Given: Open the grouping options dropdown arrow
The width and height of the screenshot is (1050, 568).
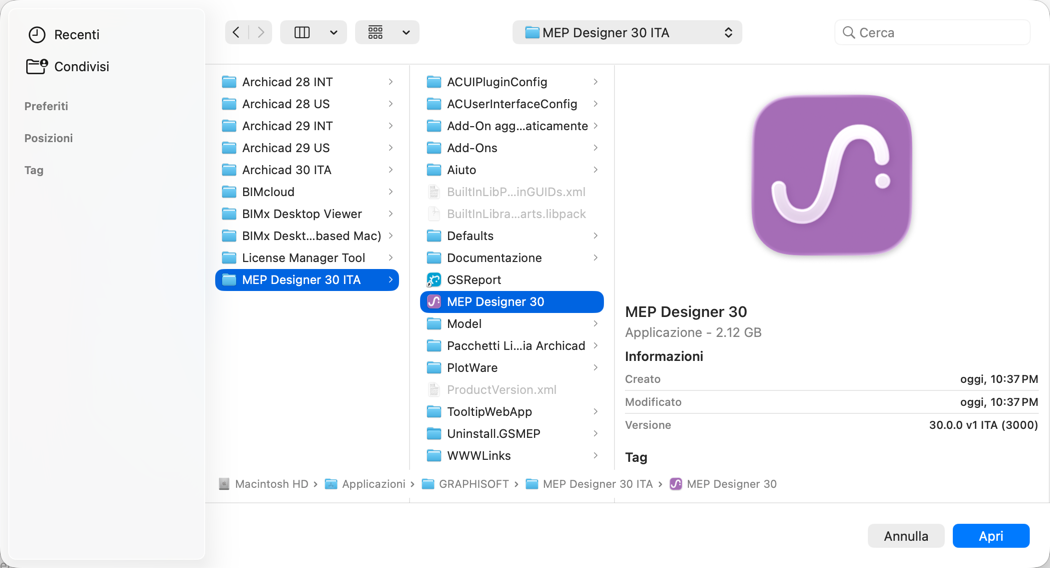Looking at the screenshot, I should [x=406, y=32].
